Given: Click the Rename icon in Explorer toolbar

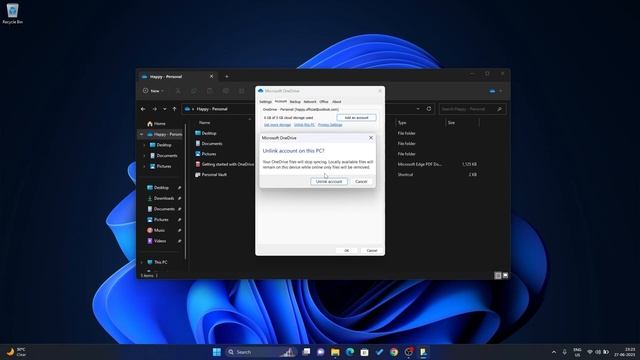Looking at the screenshot, I should (226, 91).
